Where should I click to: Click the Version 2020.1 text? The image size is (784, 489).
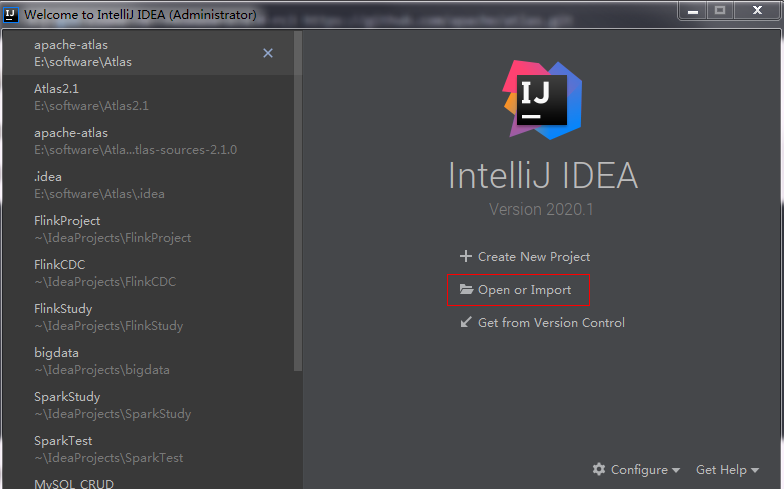541,209
